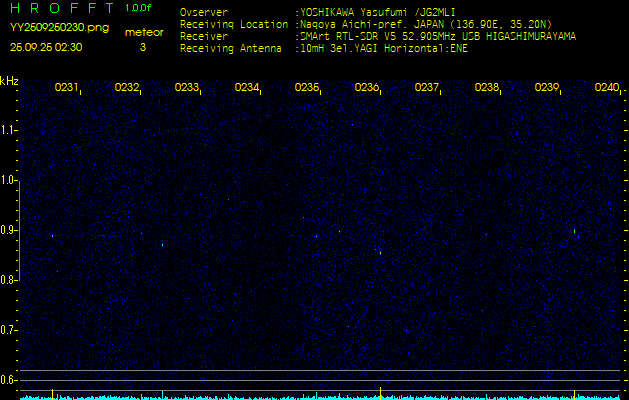
Task: Click the date stamp 26.09.26 02:30
Action: pyautogui.click(x=46, y=47)
